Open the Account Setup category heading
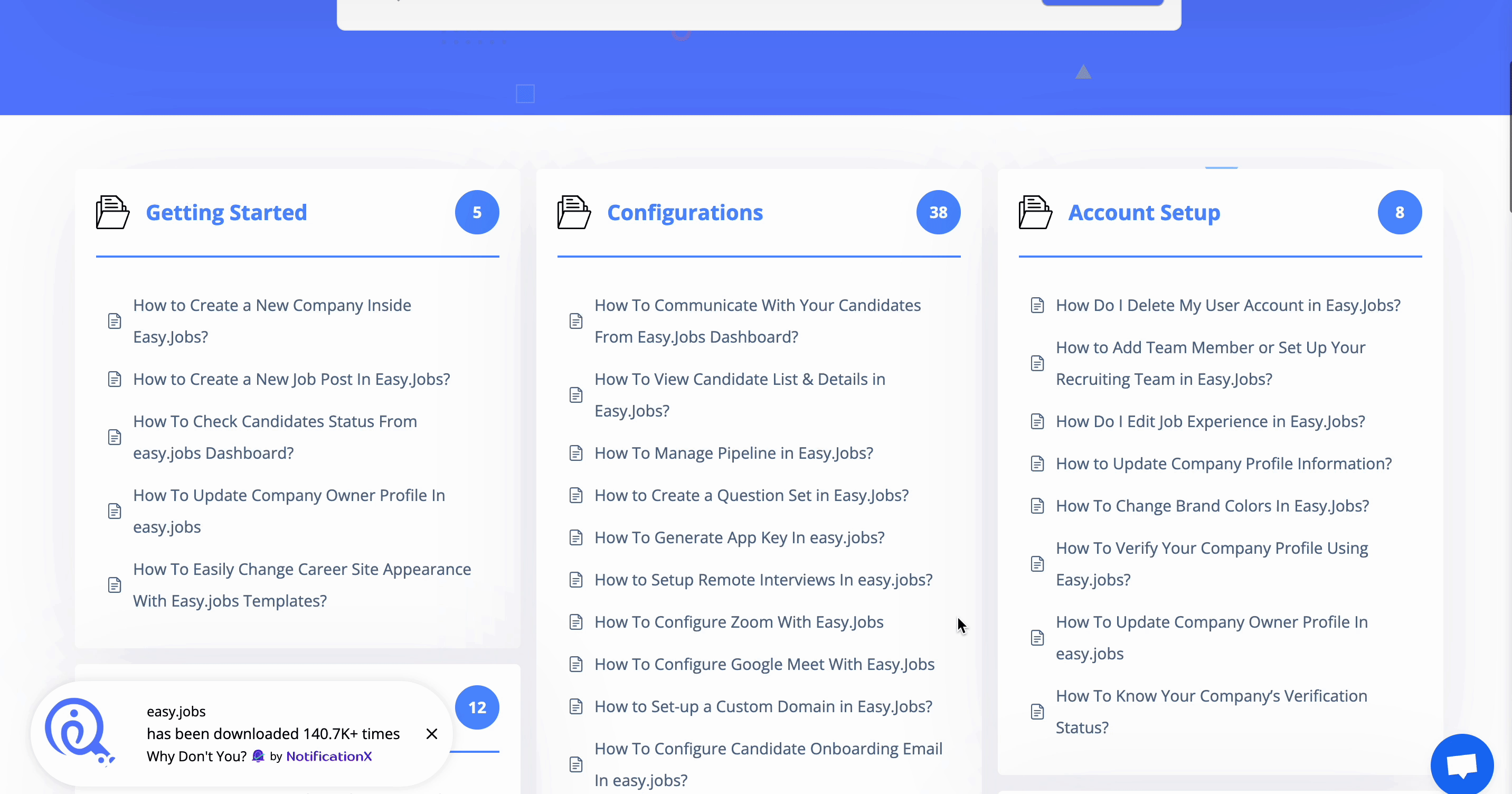The width and height of the screenshot is (1512, 794). tap(1144, 212)
